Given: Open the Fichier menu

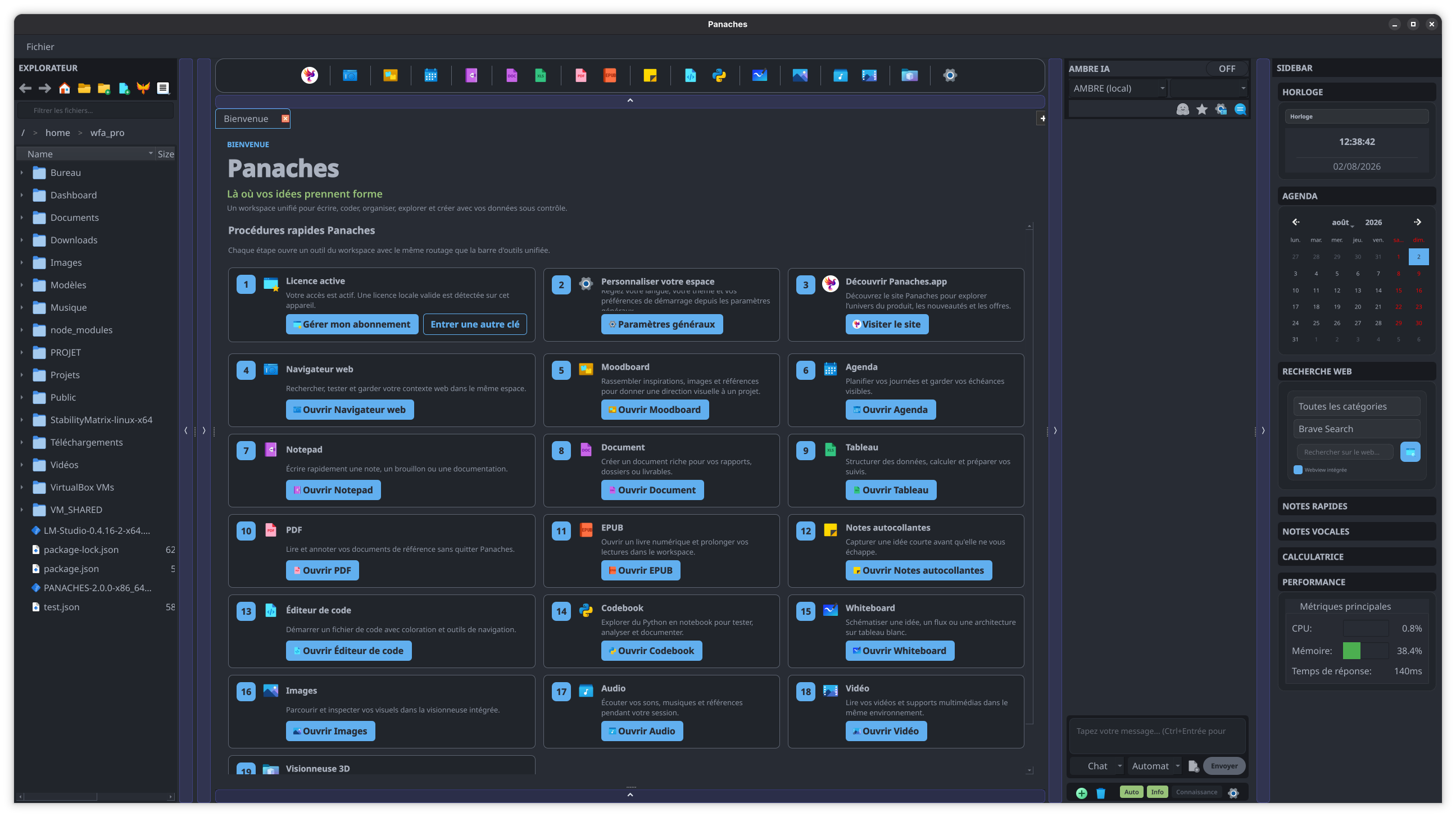Looking at the screenshot, I should [x=40, y=47].
